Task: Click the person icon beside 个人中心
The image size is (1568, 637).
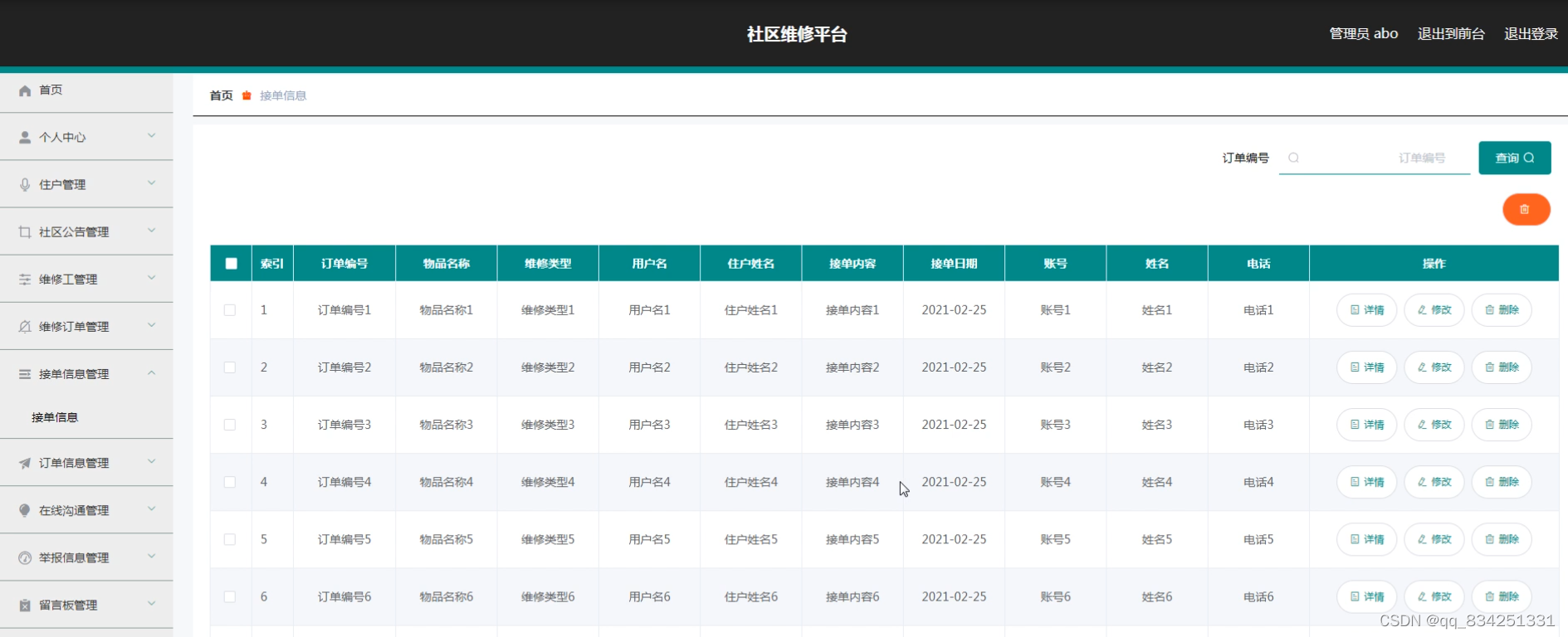Action: (25, 138)
